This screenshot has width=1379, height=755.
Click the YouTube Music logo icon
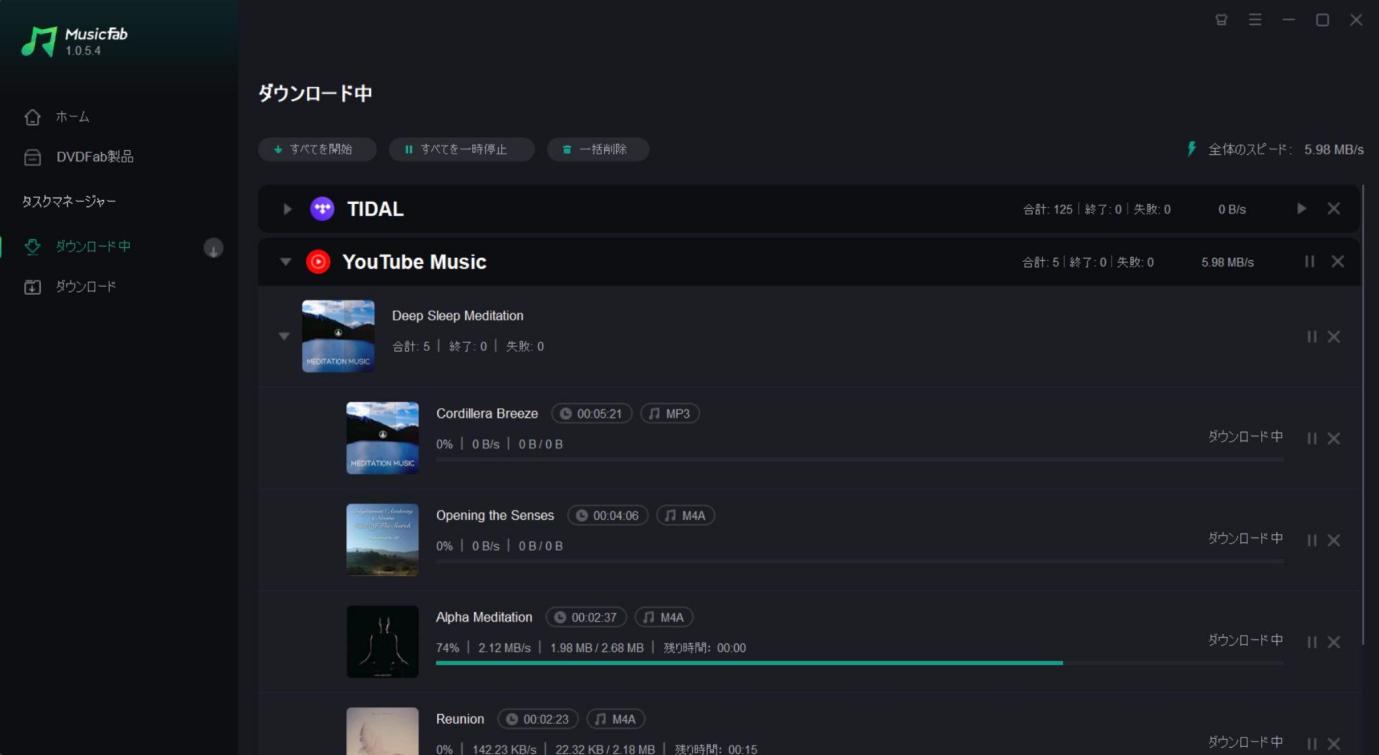(x=318, y=262)
